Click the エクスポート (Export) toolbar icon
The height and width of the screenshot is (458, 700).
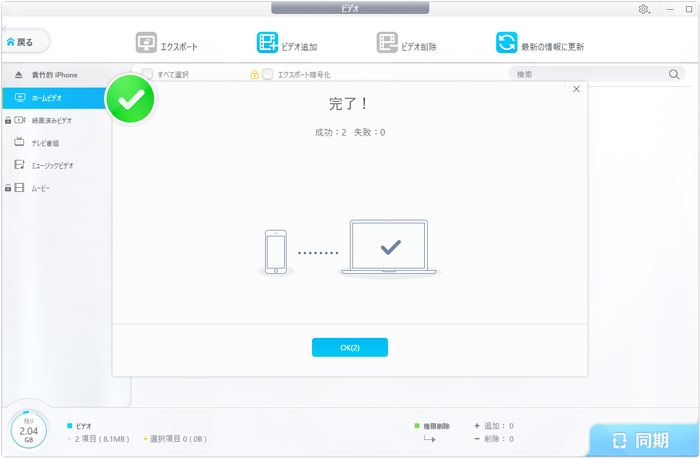coord(146,44)
